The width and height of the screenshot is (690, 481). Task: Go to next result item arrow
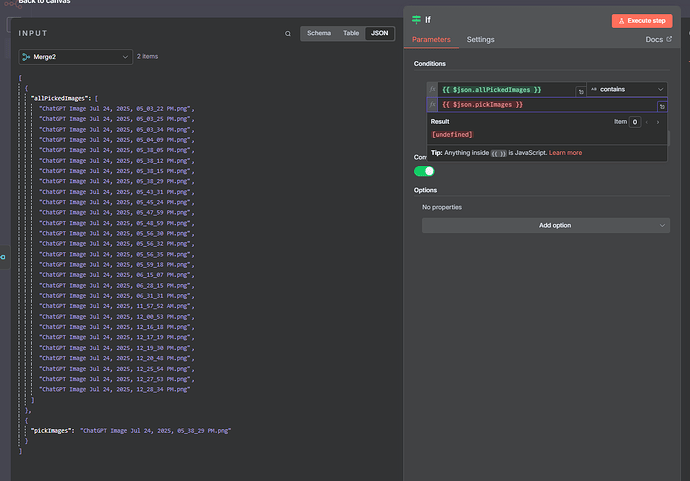tap(658, 122)
